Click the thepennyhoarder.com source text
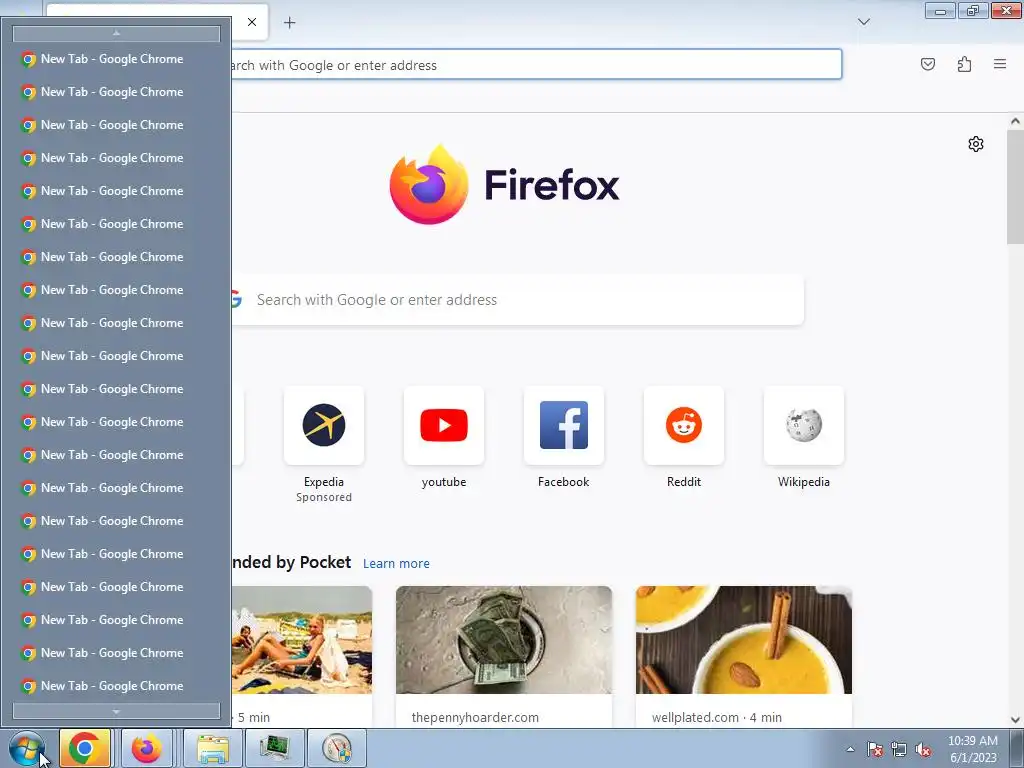1024x768 pixels. click(x=475, y=717)
